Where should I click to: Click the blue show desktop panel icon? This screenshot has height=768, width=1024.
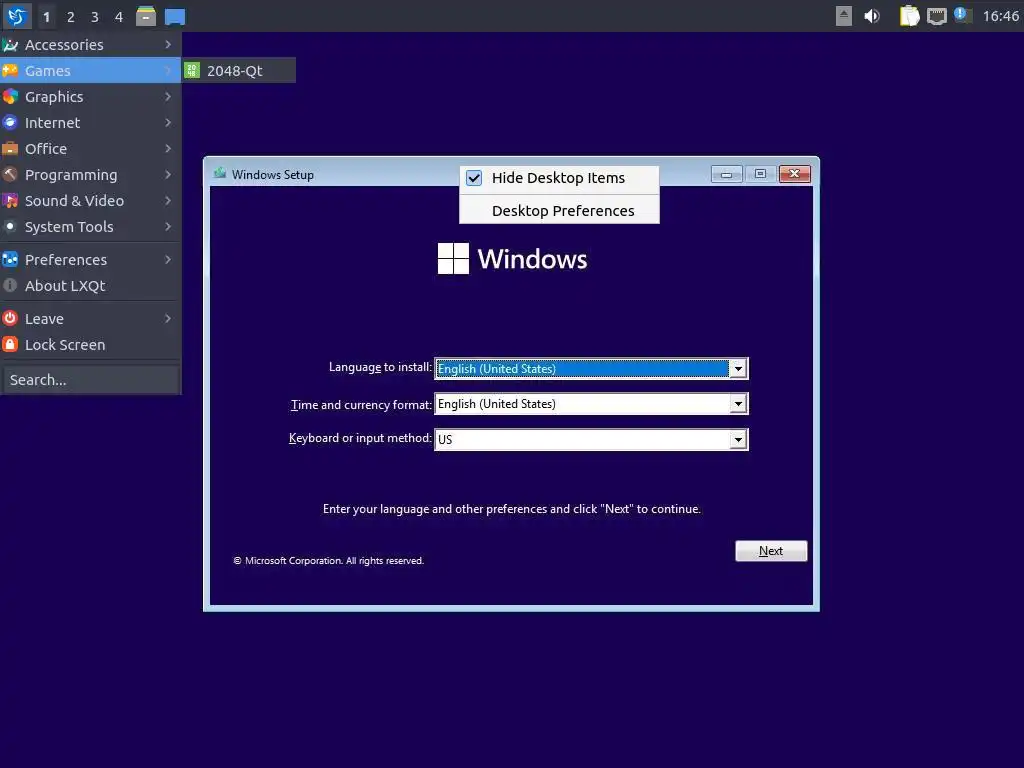(x=175, y=16)
